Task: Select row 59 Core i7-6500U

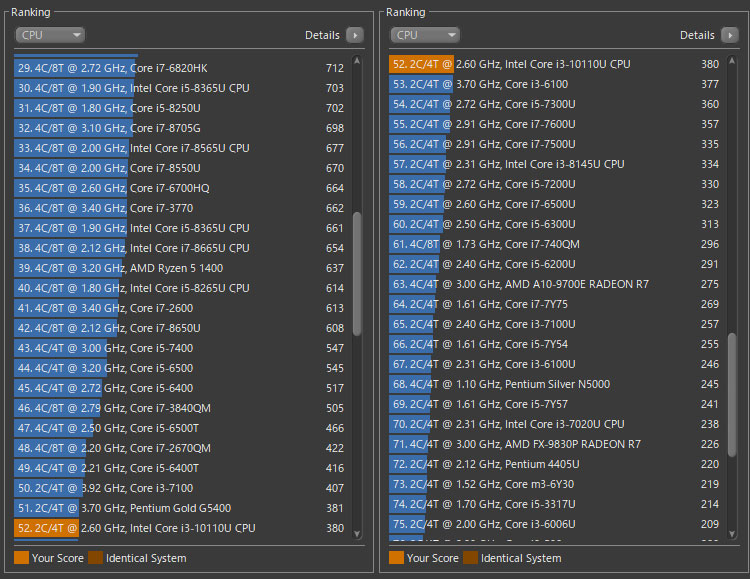Action: tap(557, 204)
